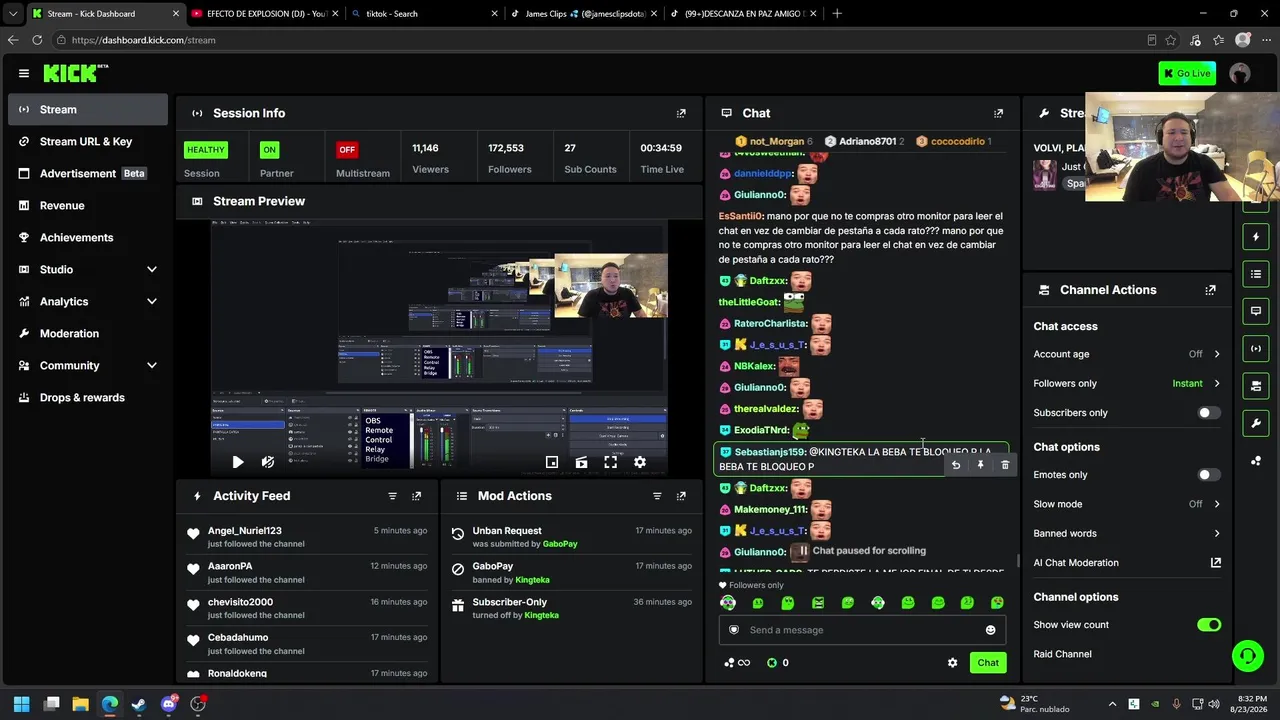
Task: Open the Revenue page
Action: point(88,205)
